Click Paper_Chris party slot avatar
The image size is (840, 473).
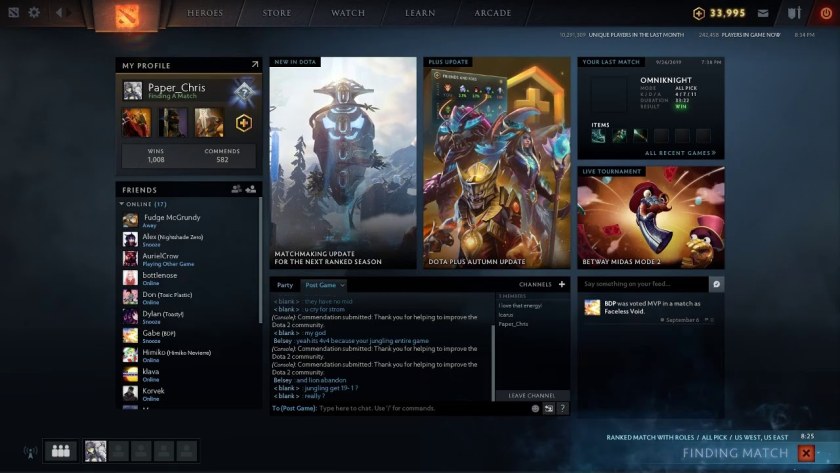96,451
